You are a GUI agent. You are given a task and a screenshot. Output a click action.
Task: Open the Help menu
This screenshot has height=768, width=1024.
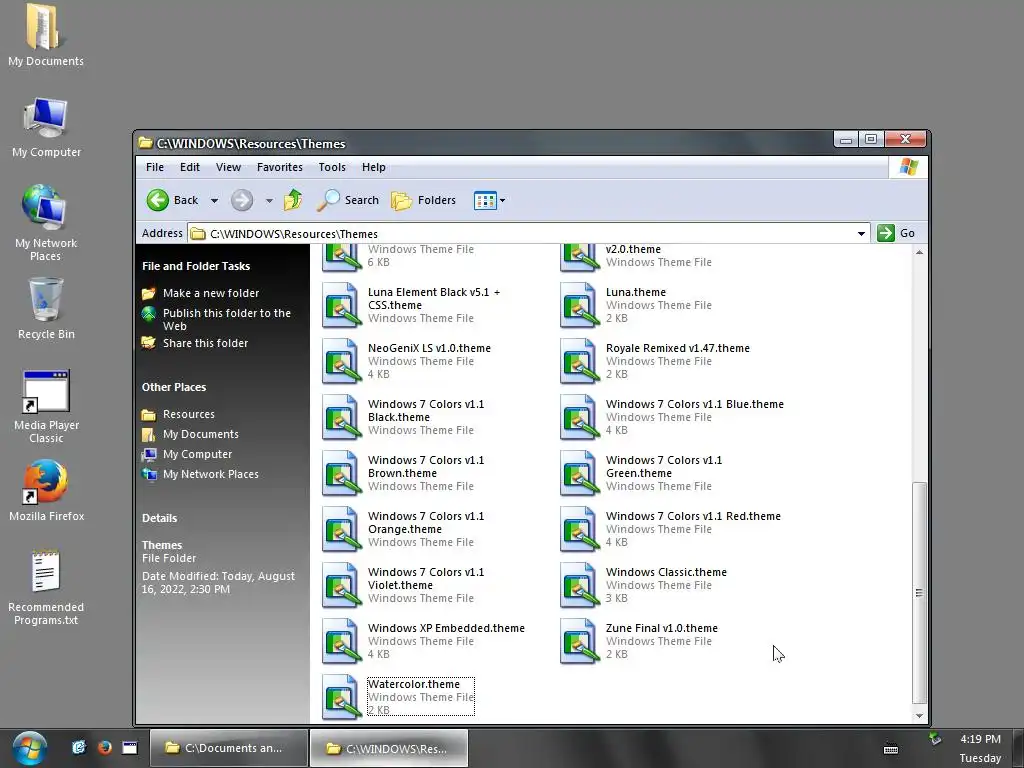[x=374, y=167]
